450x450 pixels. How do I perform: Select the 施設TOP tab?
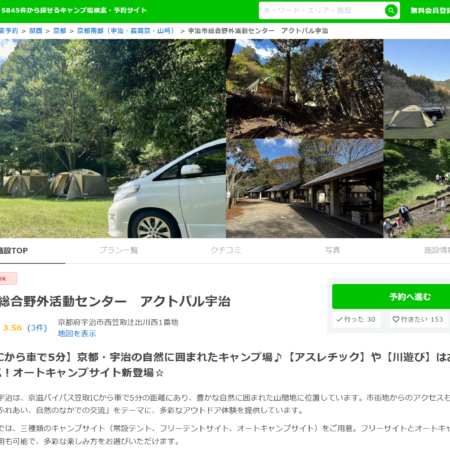coord(13,251)
